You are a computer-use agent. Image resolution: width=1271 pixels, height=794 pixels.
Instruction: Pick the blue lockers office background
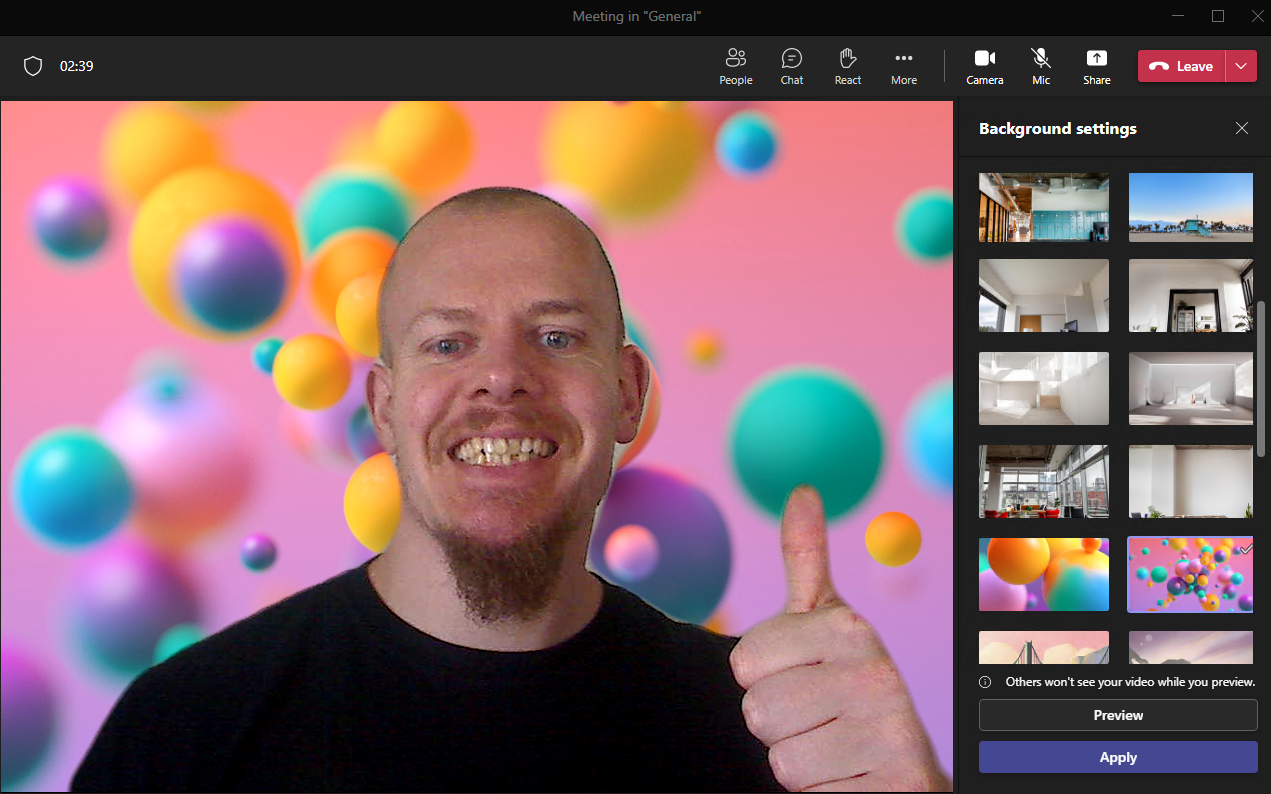click(1043, 207)
